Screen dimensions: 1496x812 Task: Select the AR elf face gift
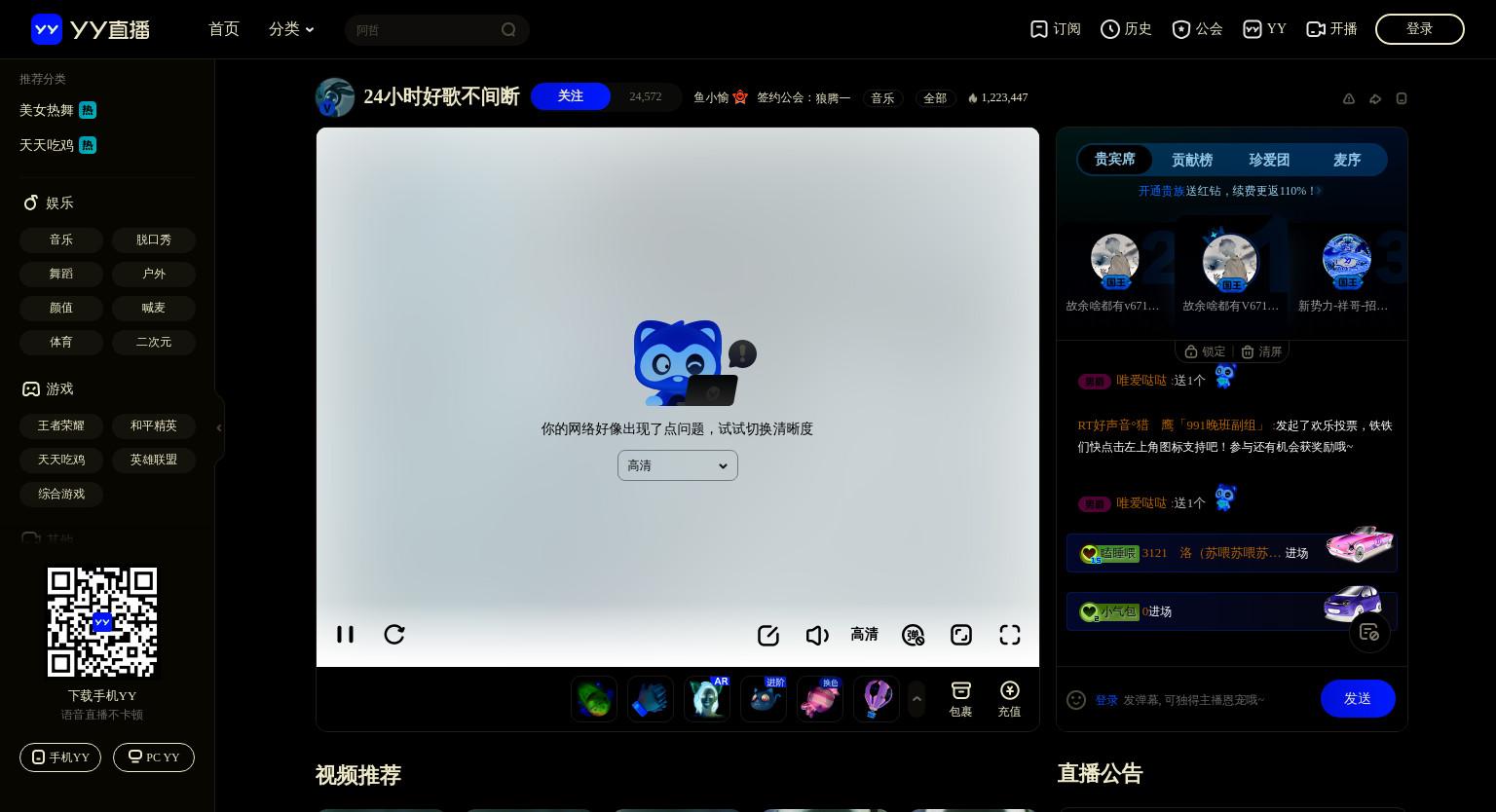click(x=707, y=699)
